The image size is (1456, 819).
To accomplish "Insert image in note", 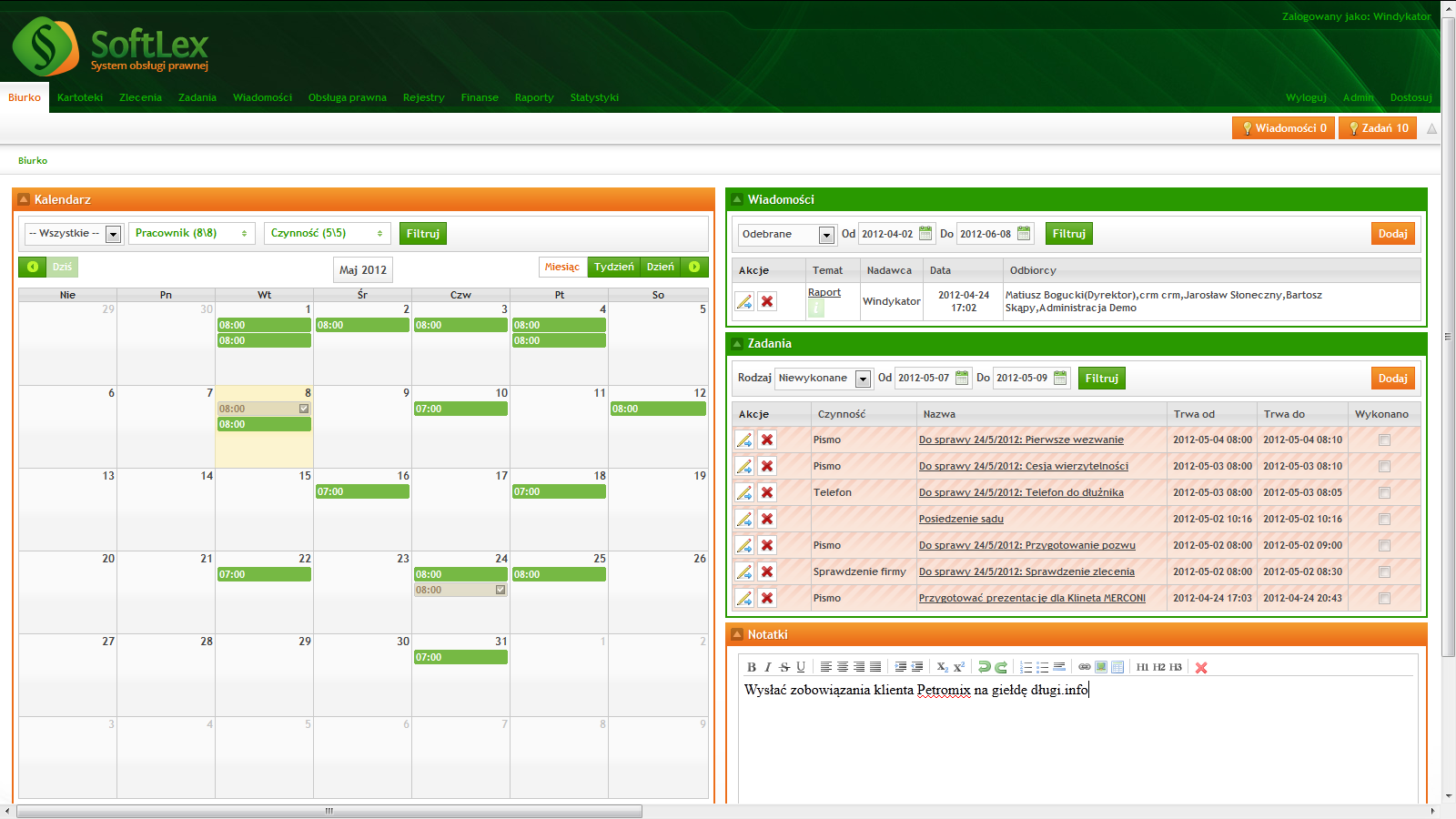I will click(x=1101, y=667).
